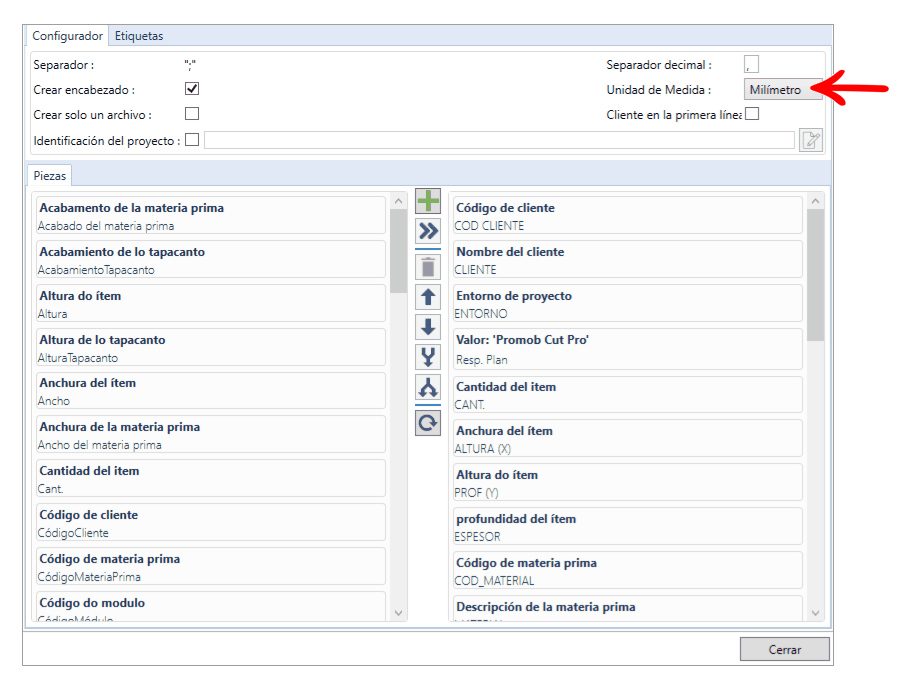Click the Separador decimal input field
The height and width of the screenshot is (695, 923).
[752, 64]
